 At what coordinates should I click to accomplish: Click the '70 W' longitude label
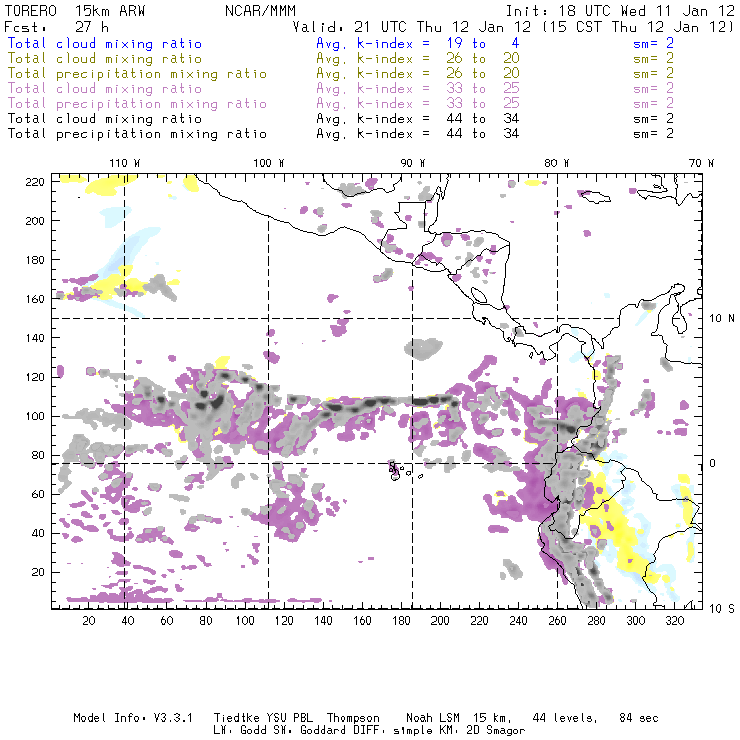pyautogui.click(x=701, y=163)
